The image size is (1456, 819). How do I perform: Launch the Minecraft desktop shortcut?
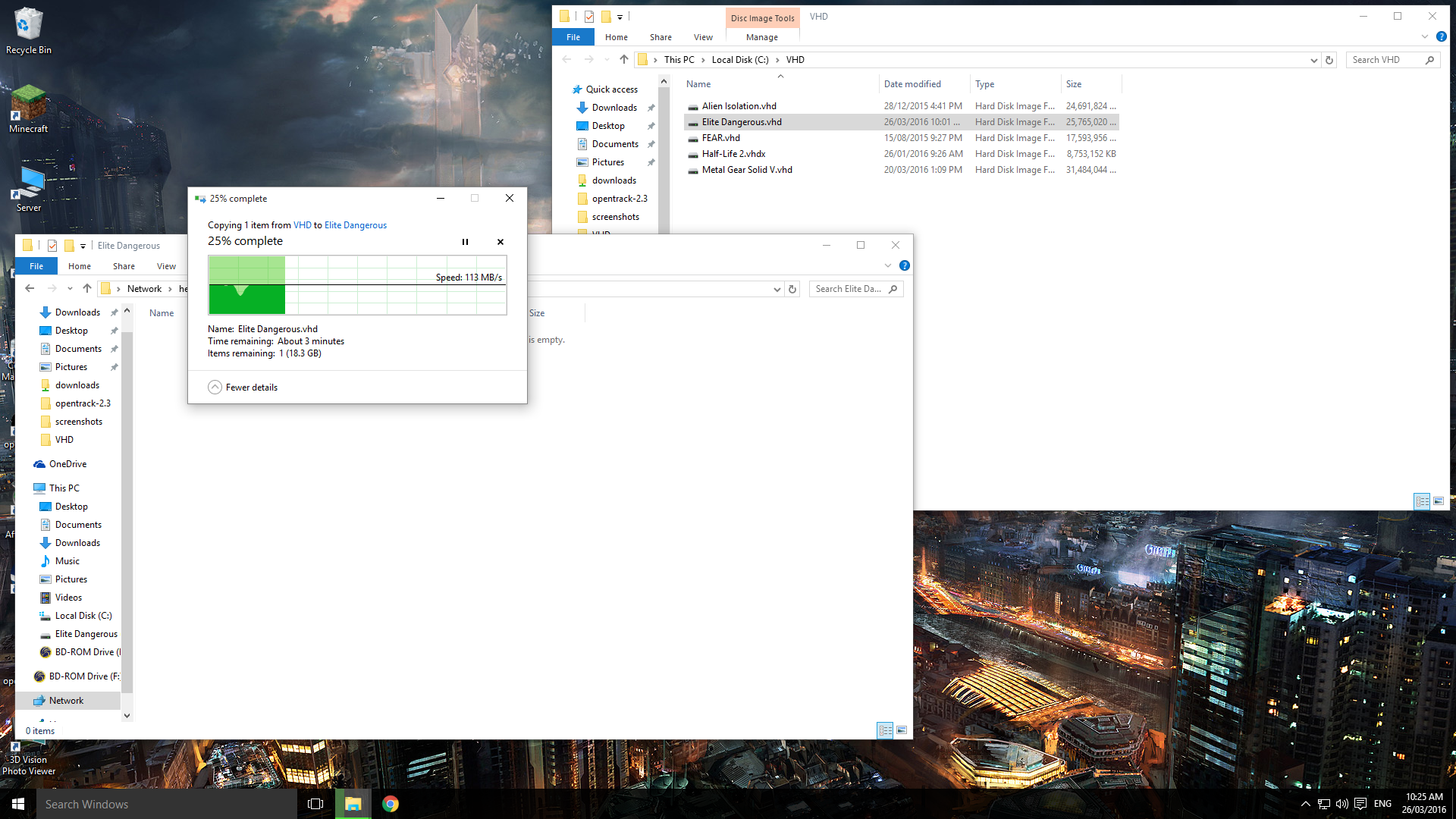29,109
